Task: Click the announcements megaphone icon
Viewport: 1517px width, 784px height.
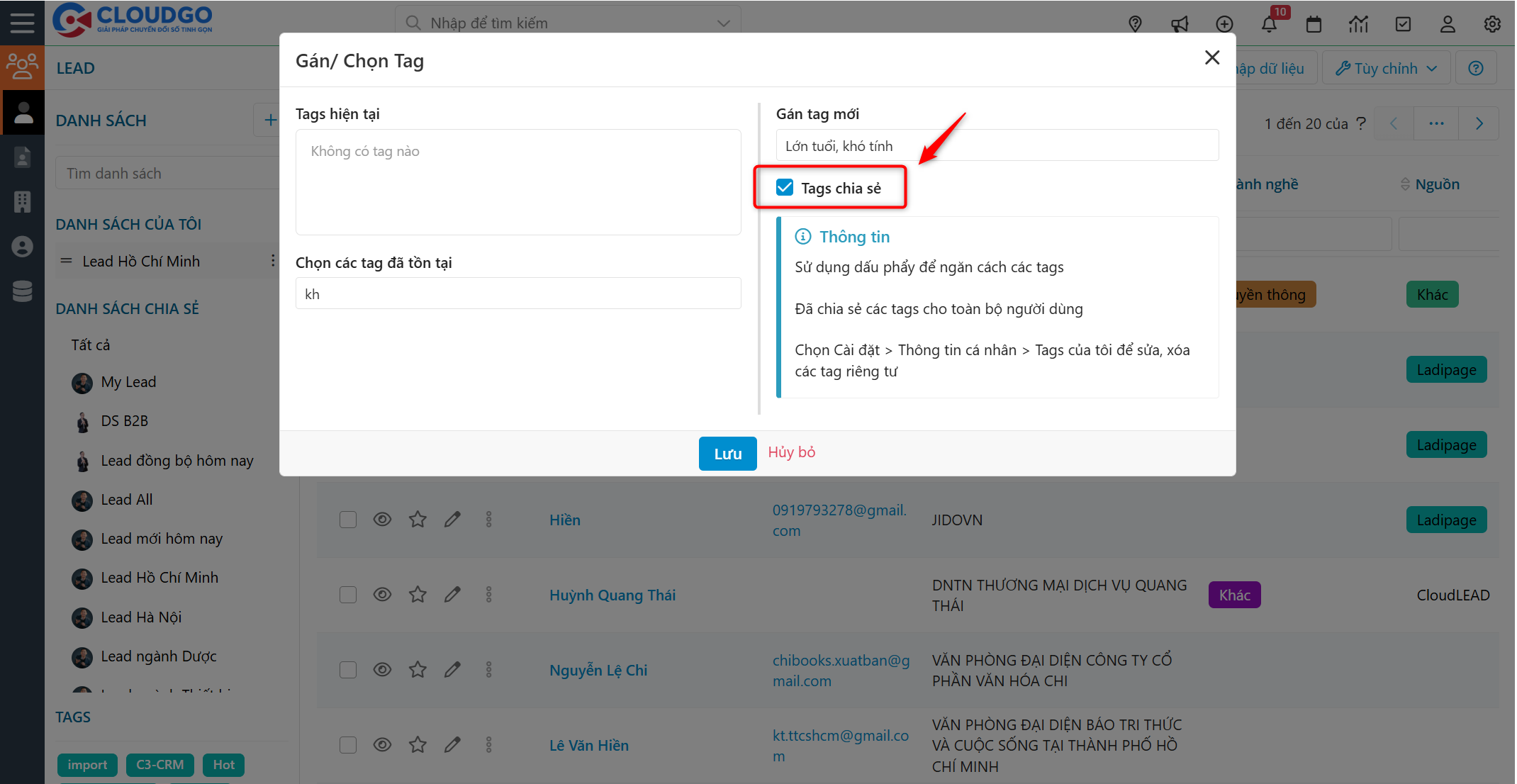Action: [x=1180, y=24]
